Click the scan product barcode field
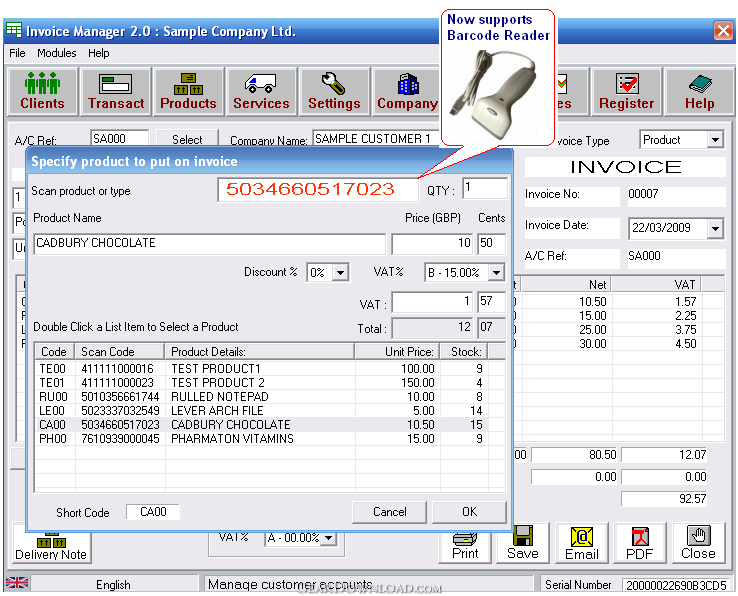The width and height of the screenshot is (738, 596). (x=318, y=189)
